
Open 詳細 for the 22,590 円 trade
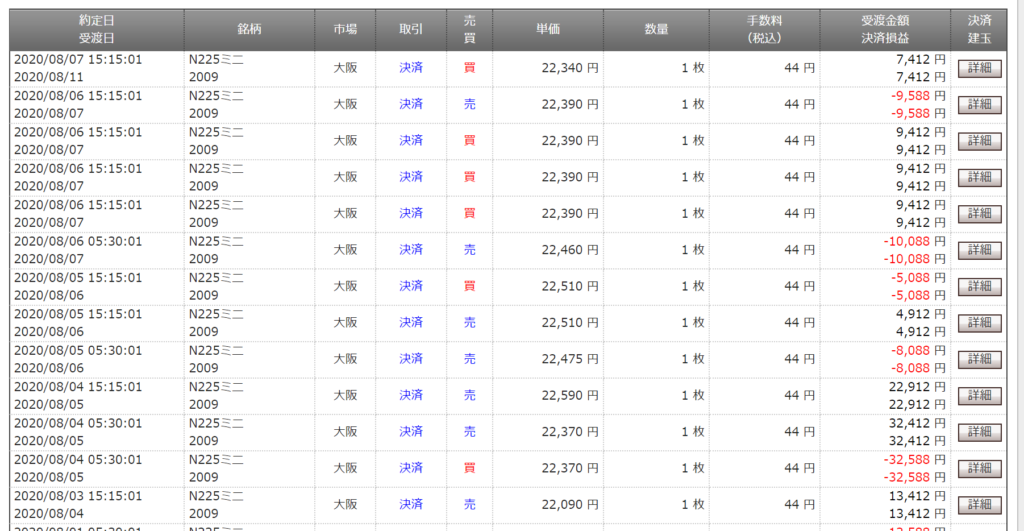[979, 396]
